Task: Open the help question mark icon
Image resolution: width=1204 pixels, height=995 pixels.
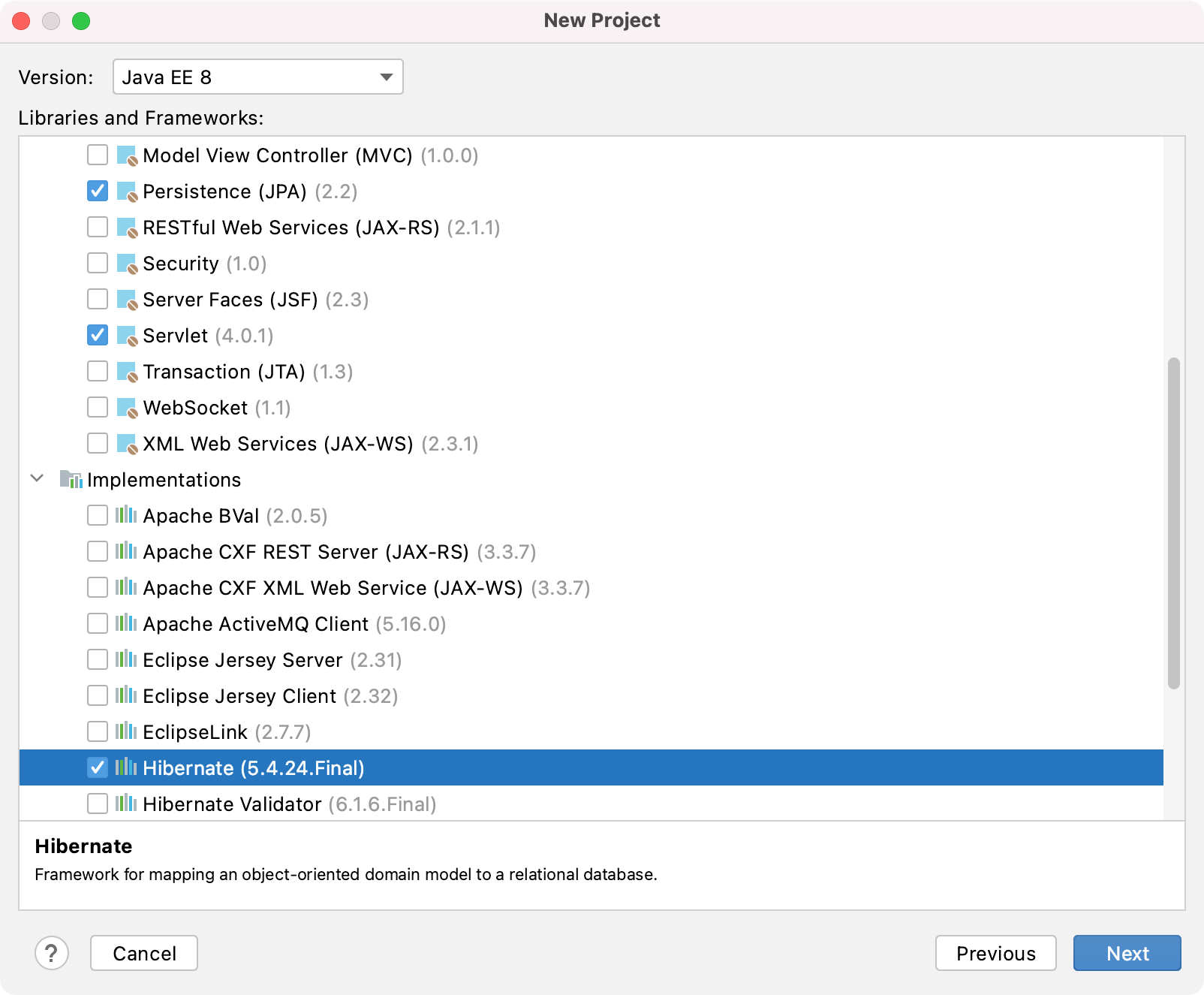Action: (x=52, y=953)
